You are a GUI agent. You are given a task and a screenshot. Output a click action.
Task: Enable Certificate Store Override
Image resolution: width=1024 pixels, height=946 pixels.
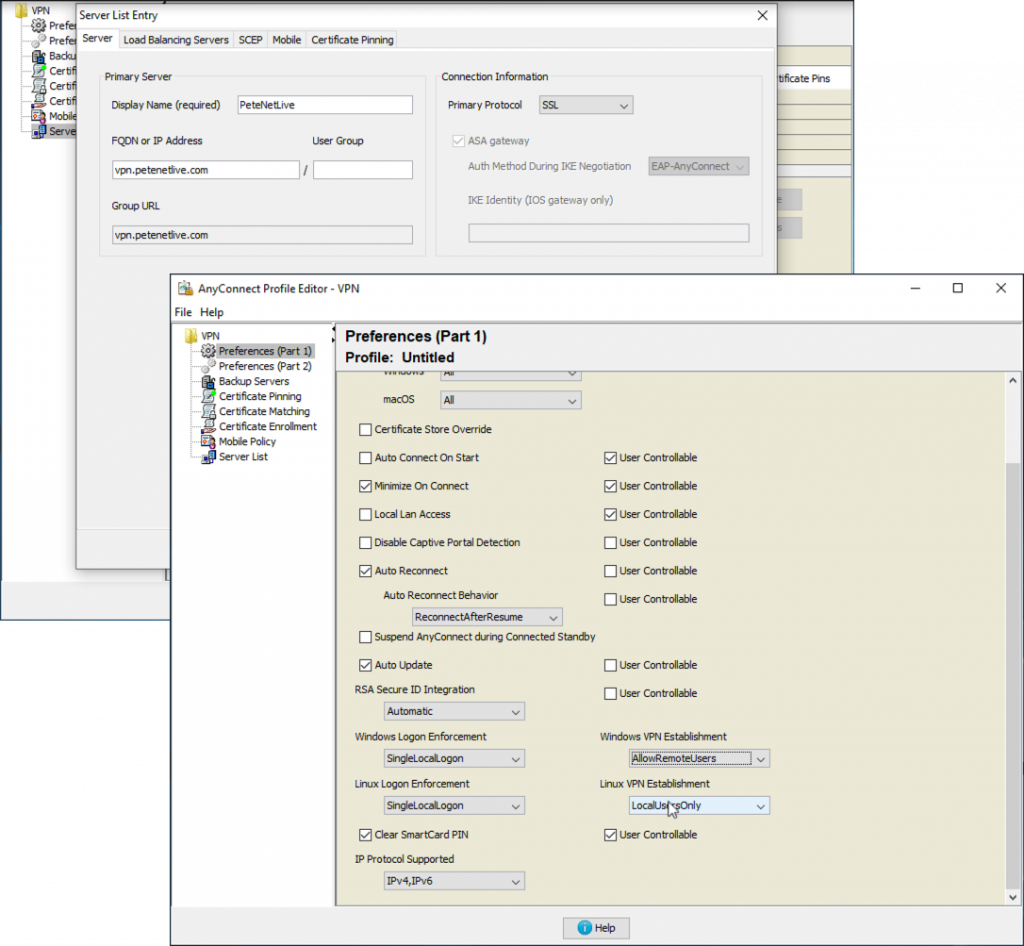pyautogui.click(x=366, y=430)
